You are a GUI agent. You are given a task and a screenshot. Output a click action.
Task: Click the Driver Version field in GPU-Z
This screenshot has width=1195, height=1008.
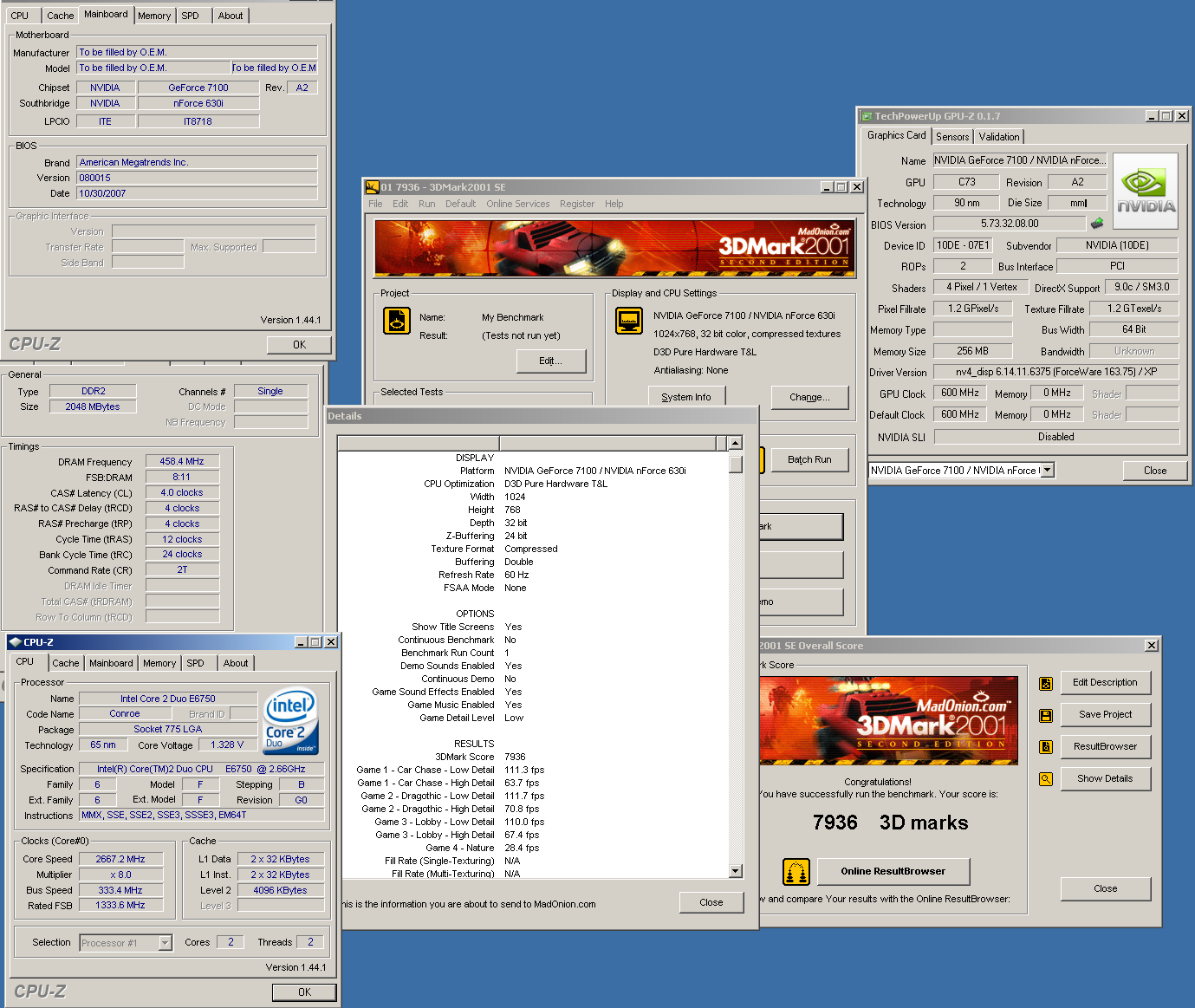pyautogui.click(x=1055, y=371)
